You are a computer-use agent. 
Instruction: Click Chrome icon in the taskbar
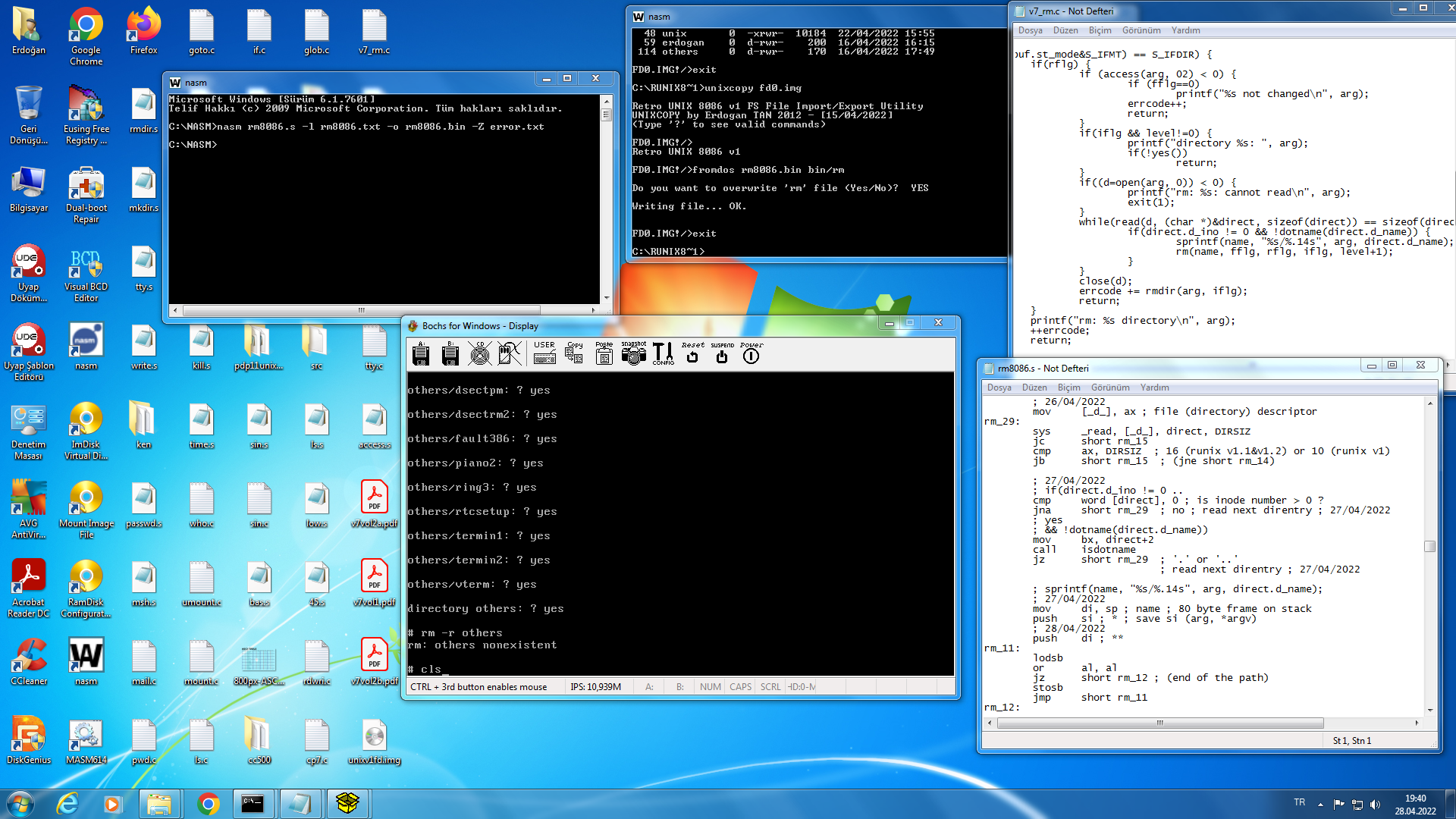(208, 803)
